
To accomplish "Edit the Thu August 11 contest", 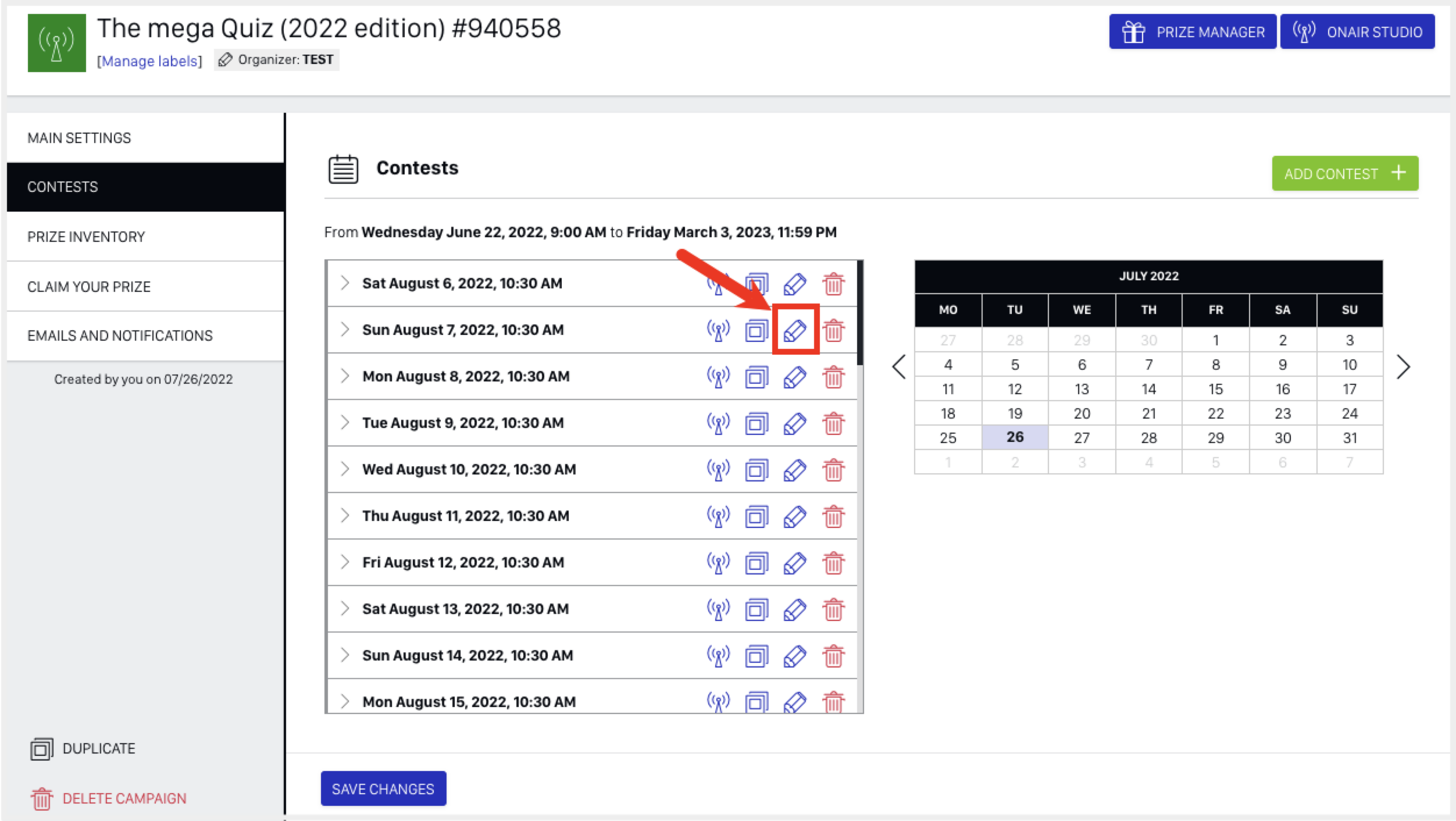I will pyautogui.click(x=795, y=516).
